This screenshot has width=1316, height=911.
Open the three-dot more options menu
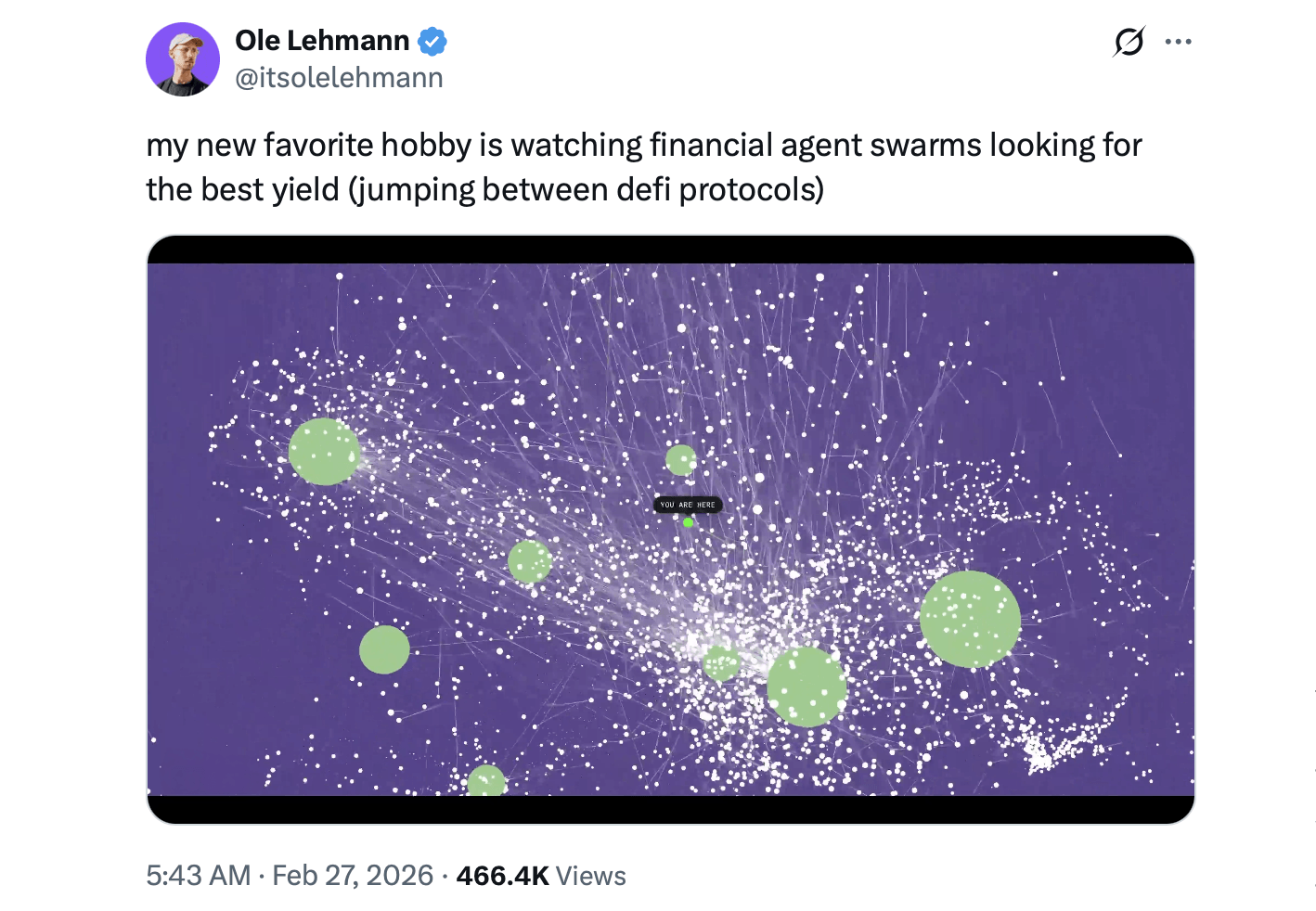point(1178,42)
